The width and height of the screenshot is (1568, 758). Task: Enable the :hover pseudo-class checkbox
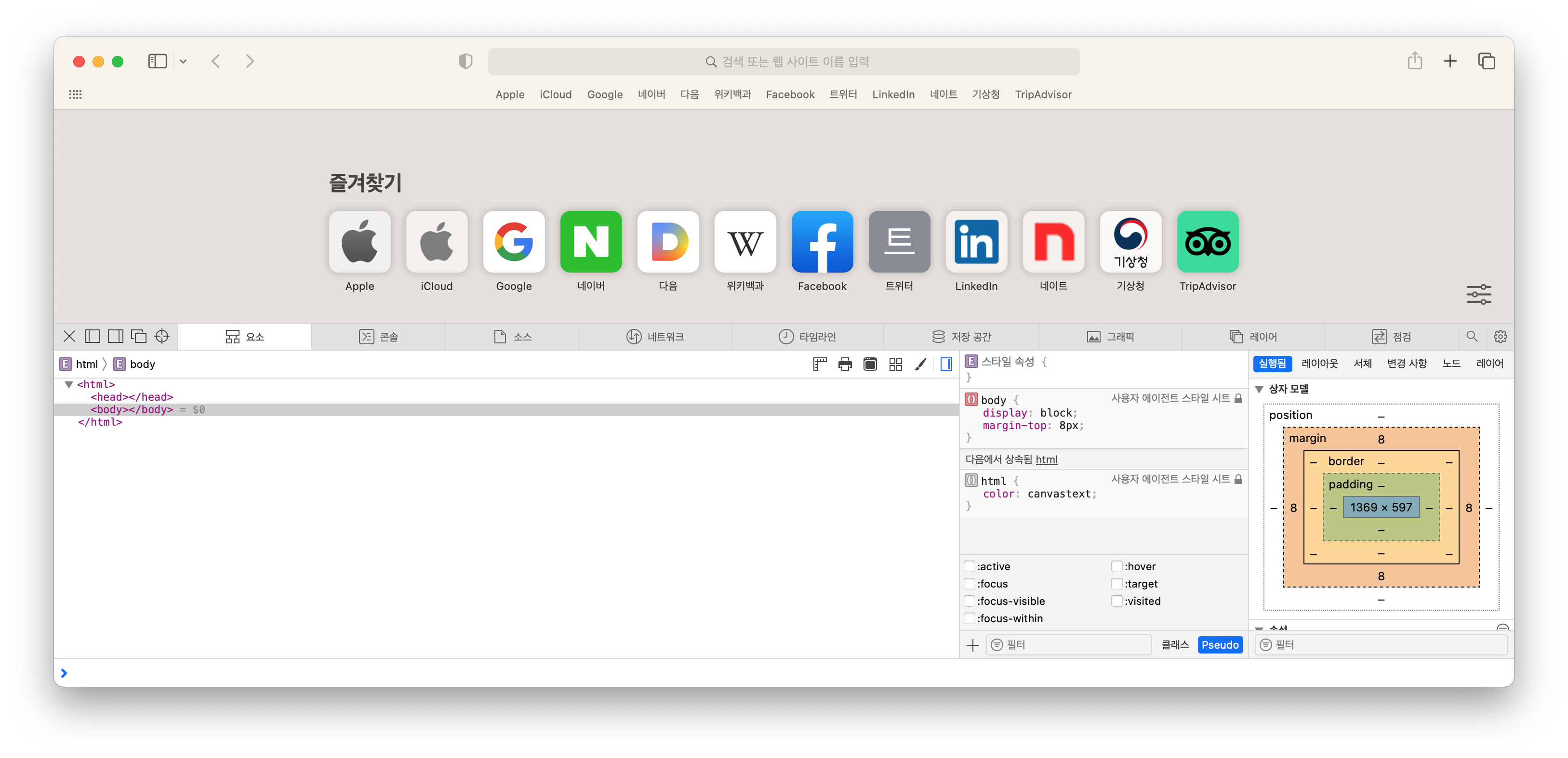pos(1116,566)
